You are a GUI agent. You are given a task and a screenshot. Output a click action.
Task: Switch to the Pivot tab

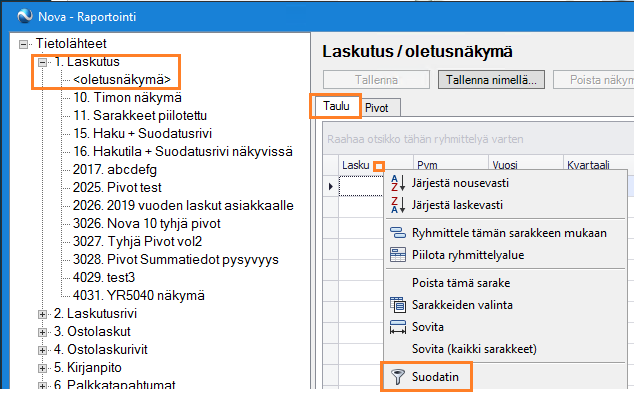(x=377, y=108)
